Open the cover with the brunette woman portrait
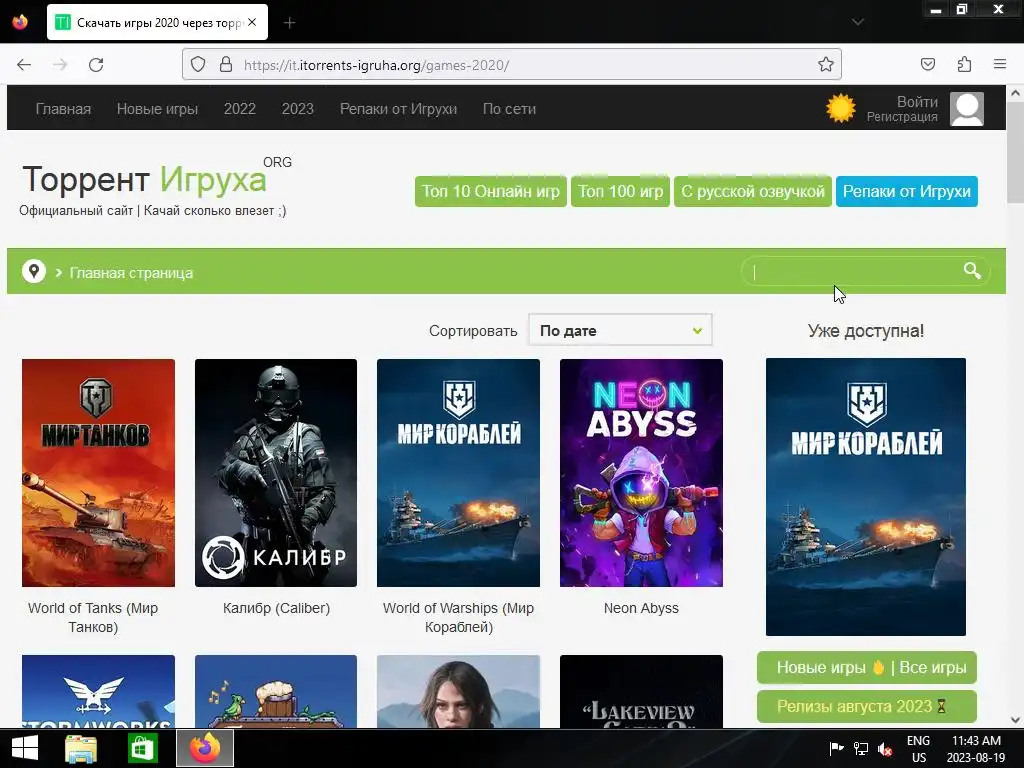This screenshot has height=768, width=1024. [458, 691]
